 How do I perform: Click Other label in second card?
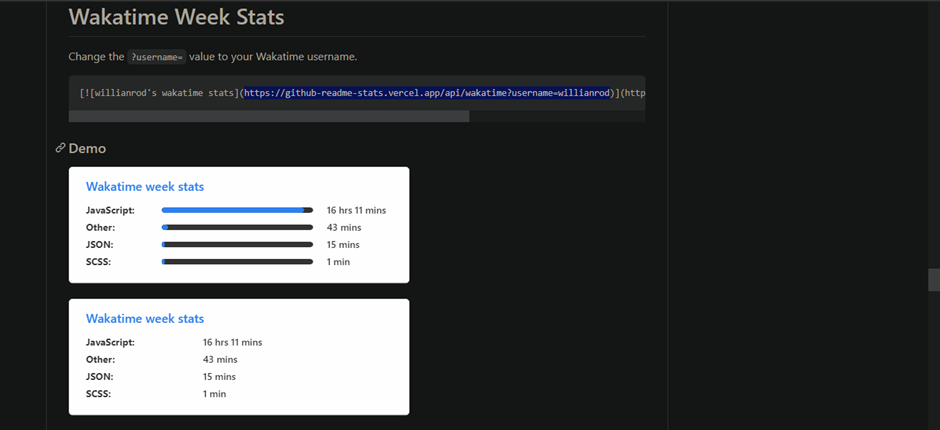coord(101,359)
